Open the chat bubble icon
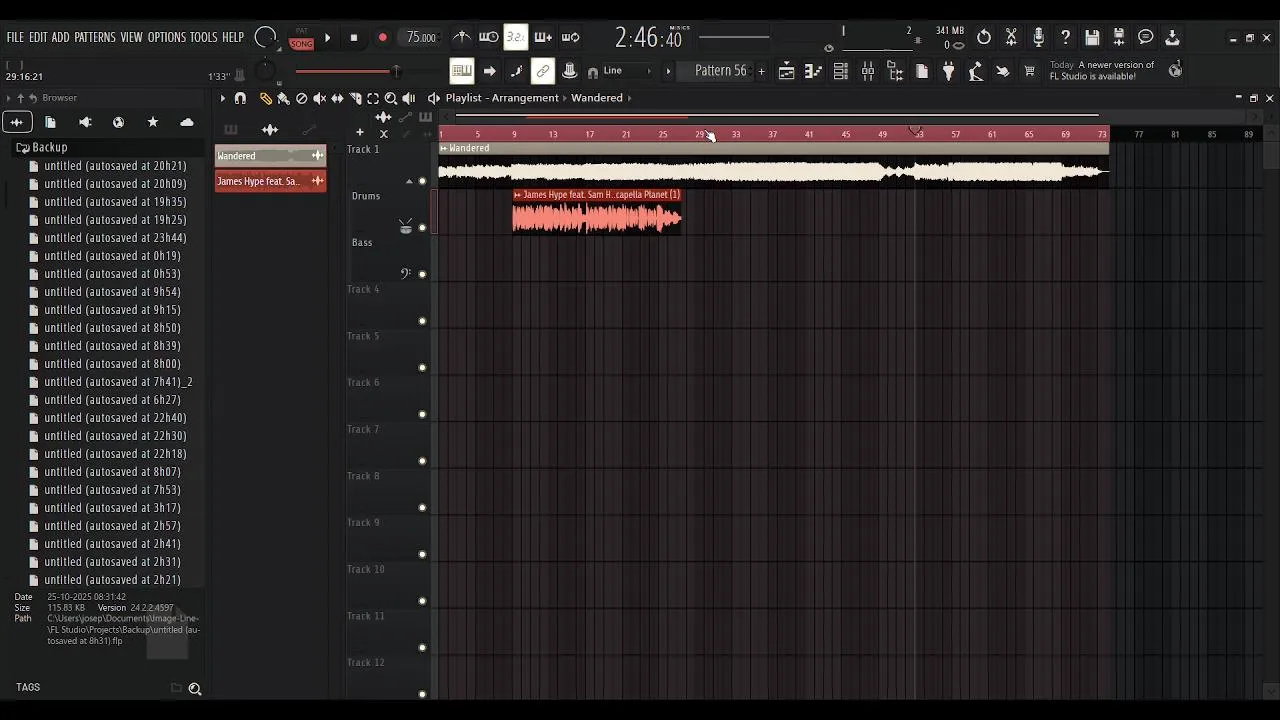1280x720 pixels. click(1146, 38)
